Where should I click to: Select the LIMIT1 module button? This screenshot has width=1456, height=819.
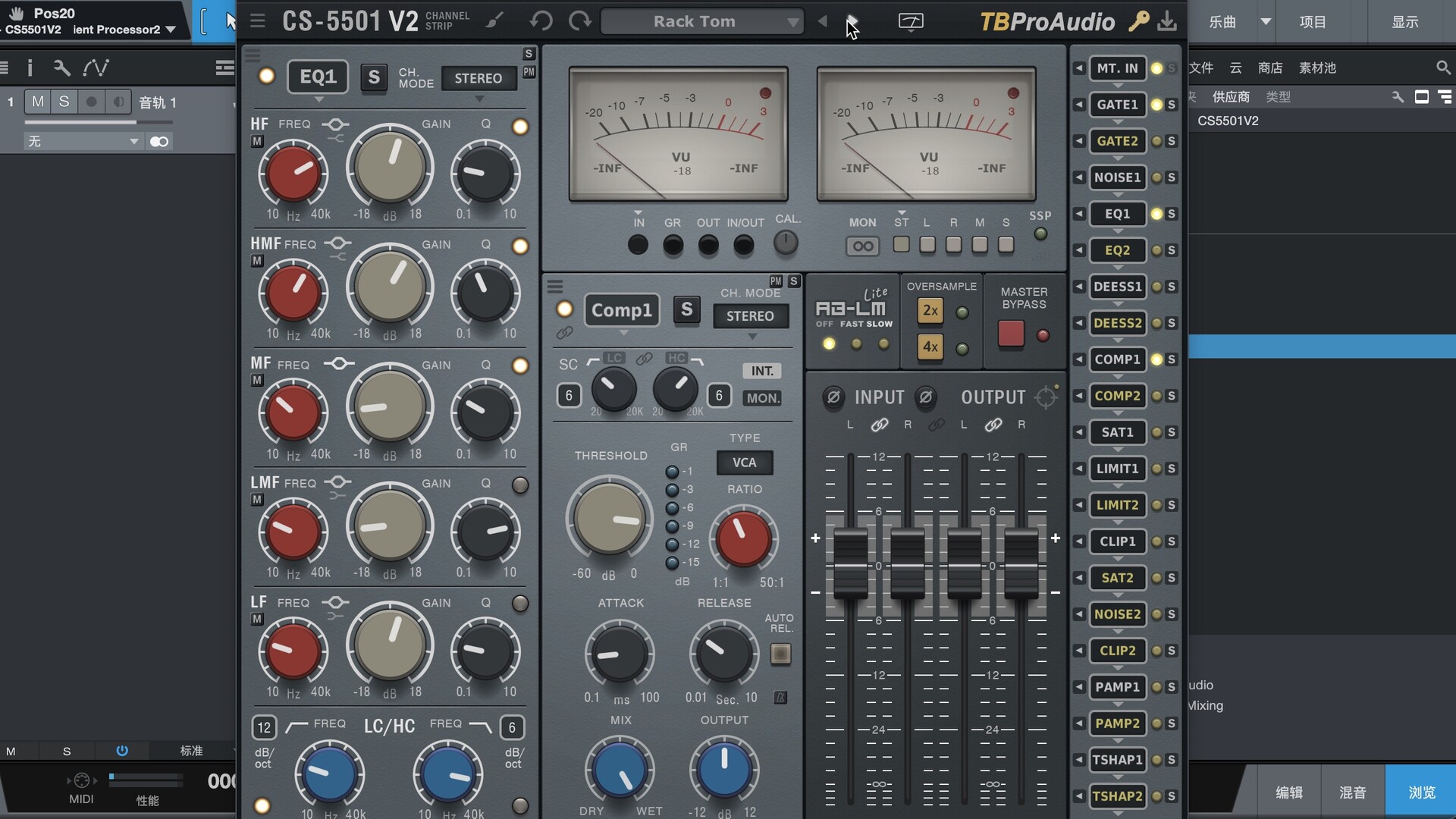tap(1118, 469)
